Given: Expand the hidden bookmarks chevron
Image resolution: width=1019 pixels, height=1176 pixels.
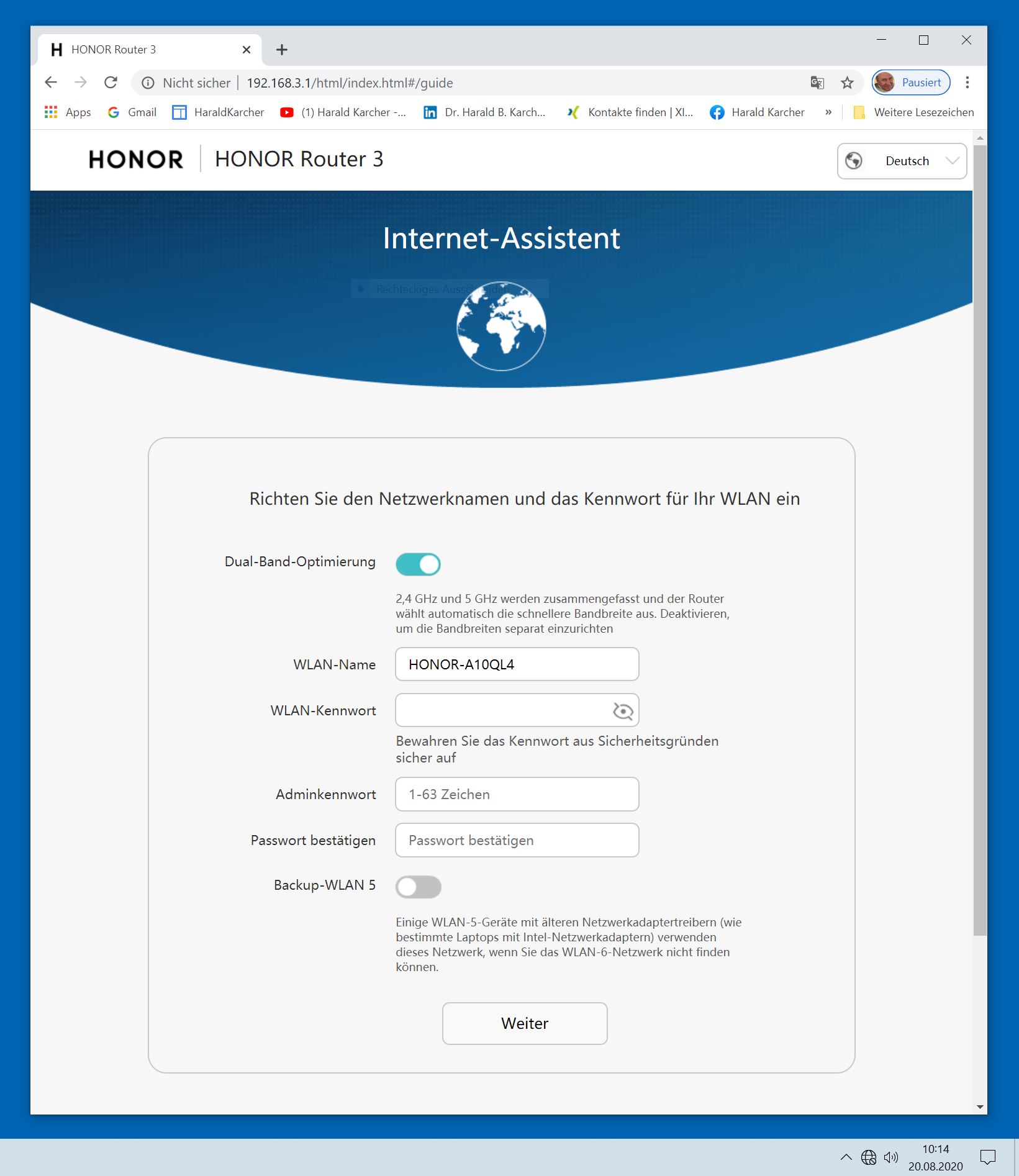Looking at the screenshot, I should point(828,112).
